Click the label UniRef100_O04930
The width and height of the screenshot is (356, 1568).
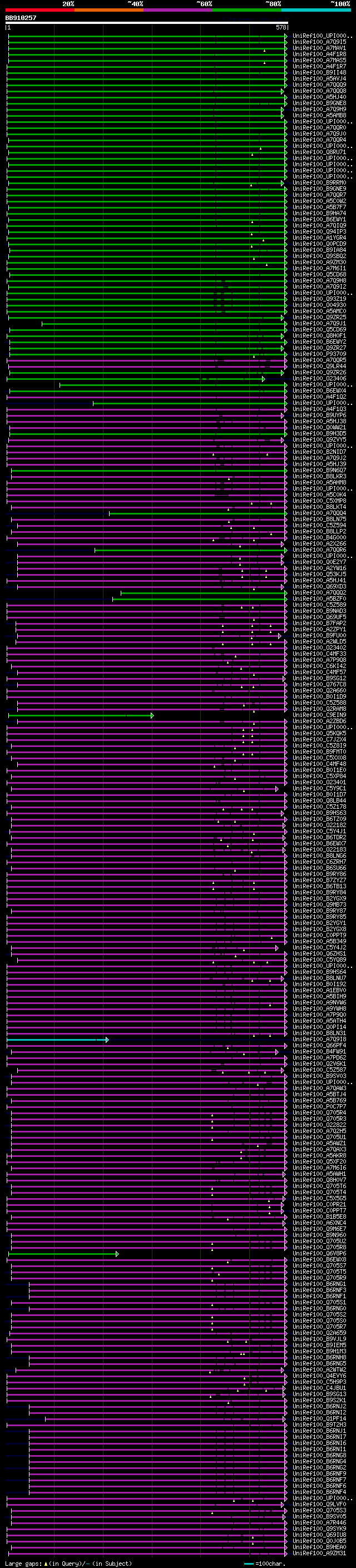coord(319,305)
